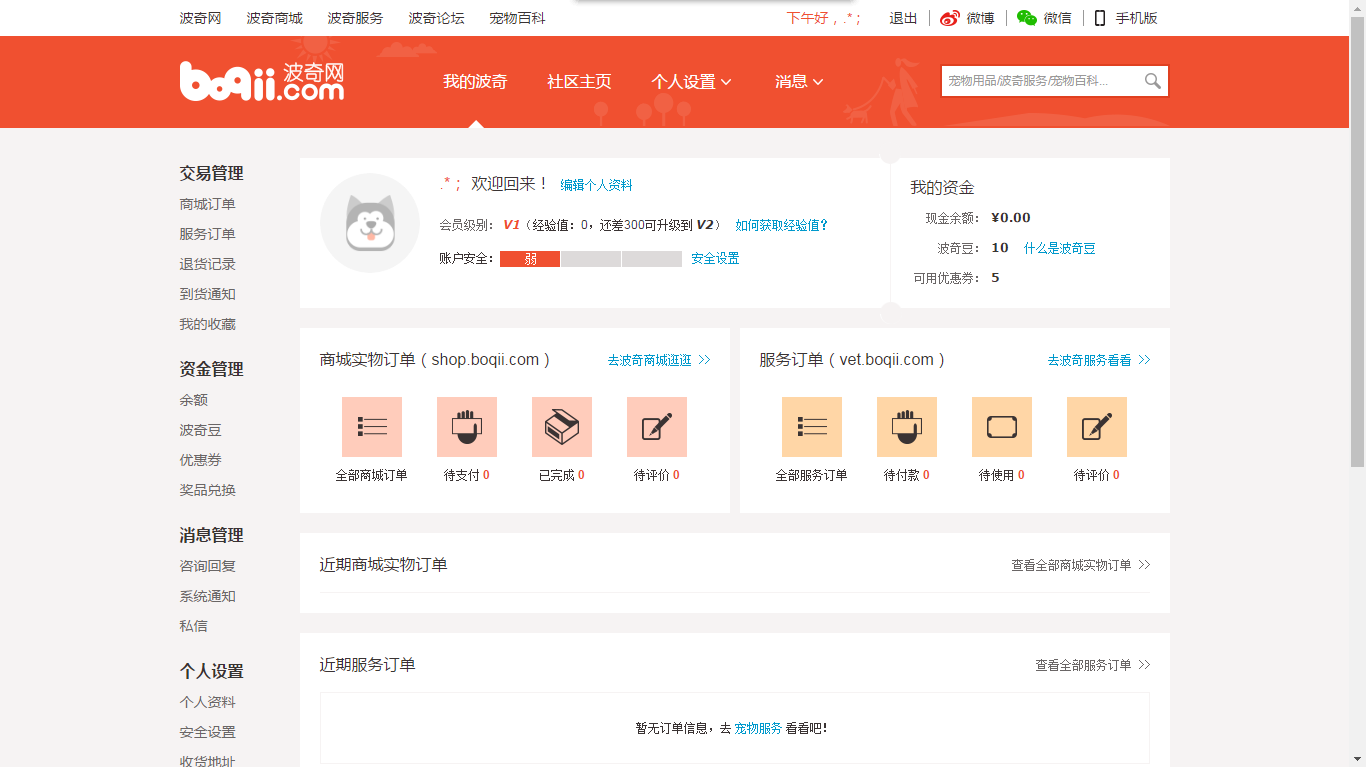This screenshot has width=1366, height=767.
Task: Open 优惠券 in sidebar
Action: click(x=201, y=460)
